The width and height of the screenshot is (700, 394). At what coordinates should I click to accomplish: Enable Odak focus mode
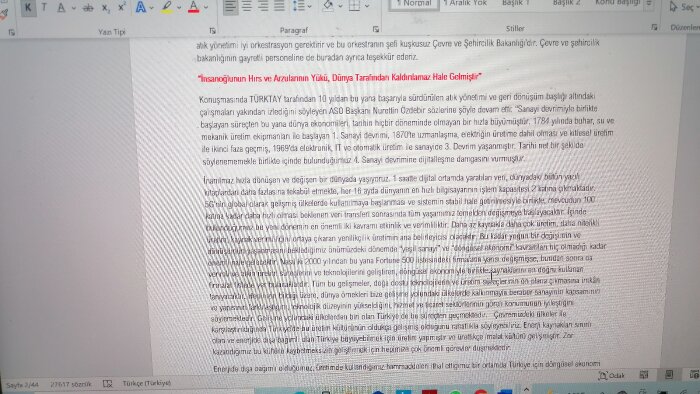[x=612, y=375]
